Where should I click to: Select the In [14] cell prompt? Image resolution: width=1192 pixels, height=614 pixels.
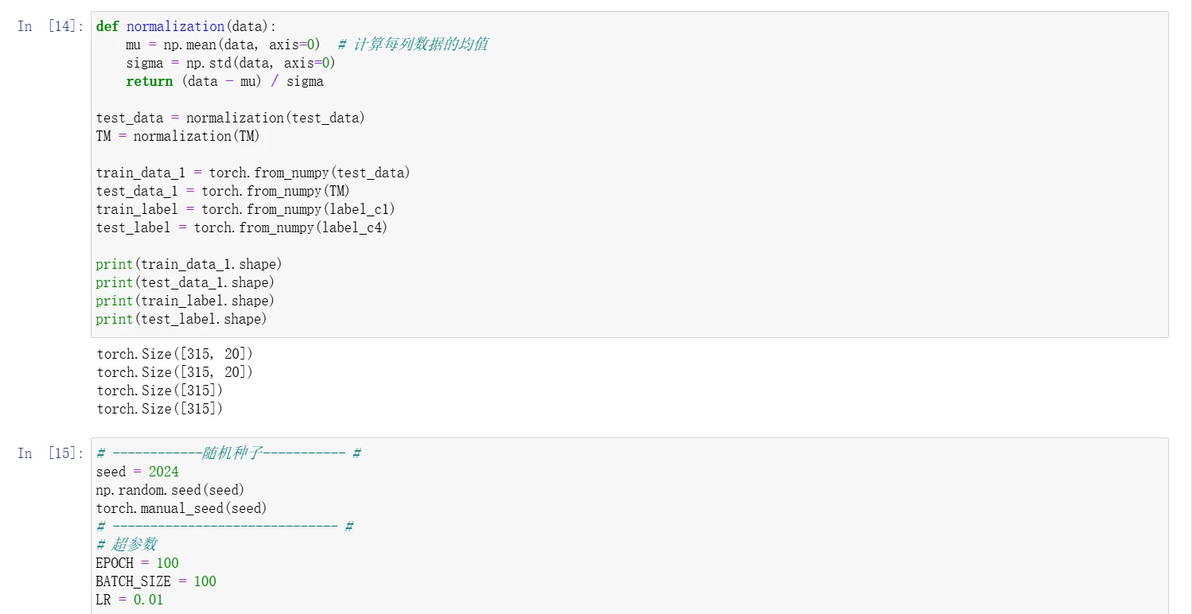[x=50, y=27]
